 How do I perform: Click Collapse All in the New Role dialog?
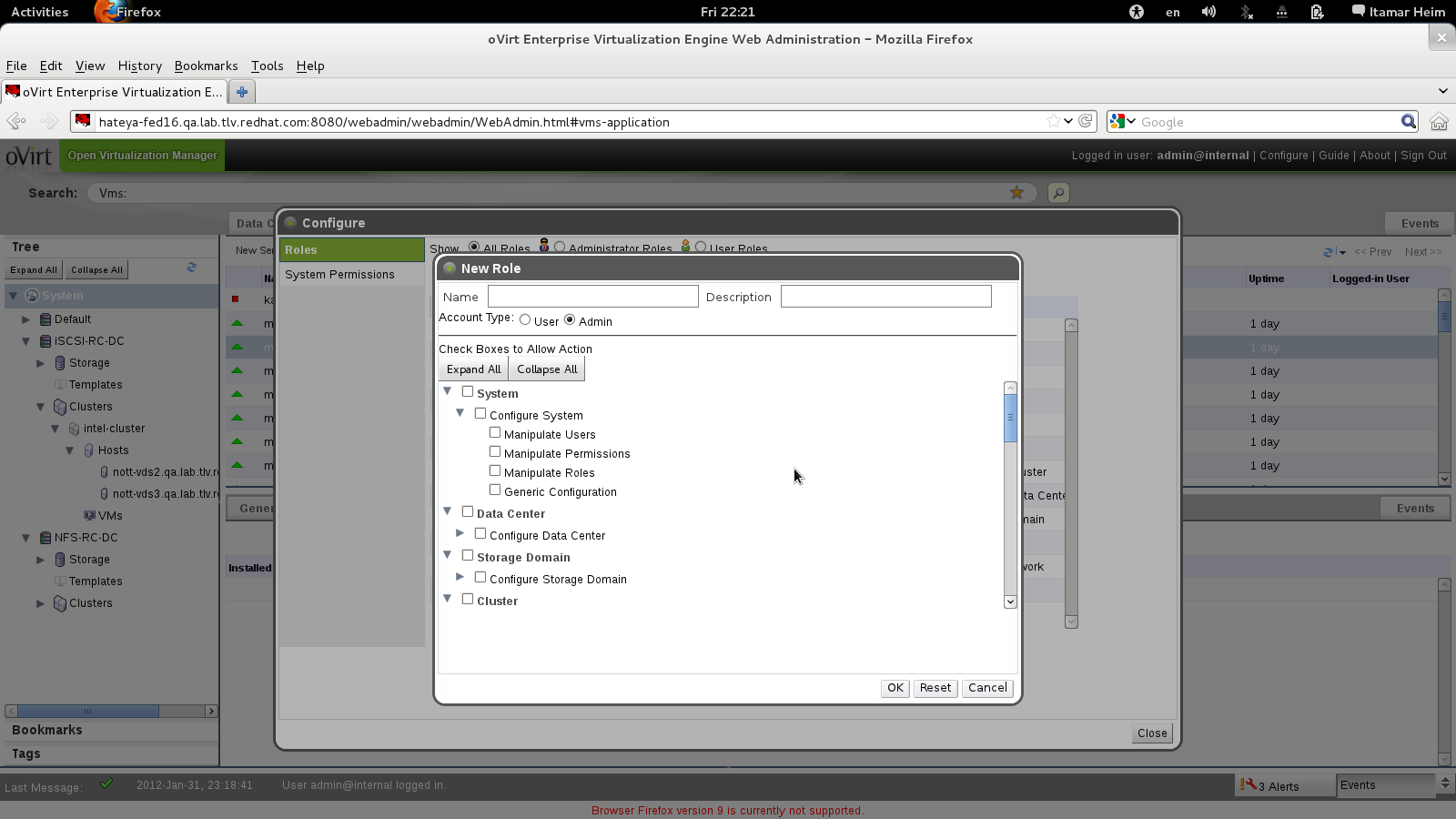[547, 369]
